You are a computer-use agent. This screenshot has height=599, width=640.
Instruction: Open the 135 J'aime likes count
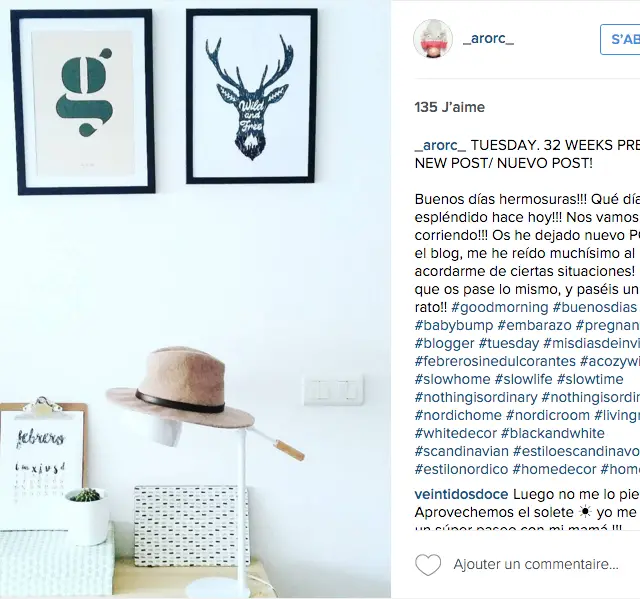(449, 107)
